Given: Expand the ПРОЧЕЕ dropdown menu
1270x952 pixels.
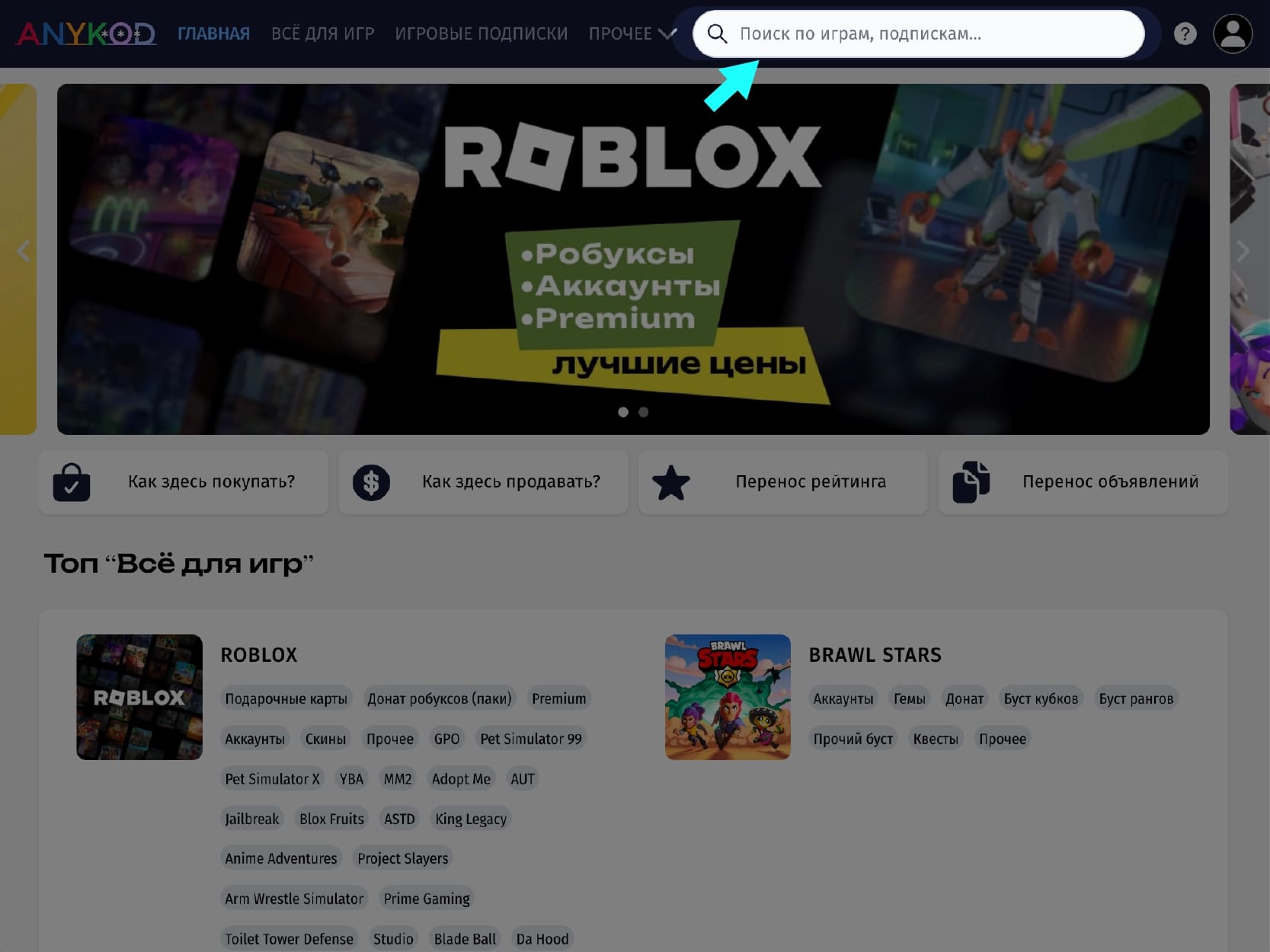Looking at the screenshot, I should [632, 34].
